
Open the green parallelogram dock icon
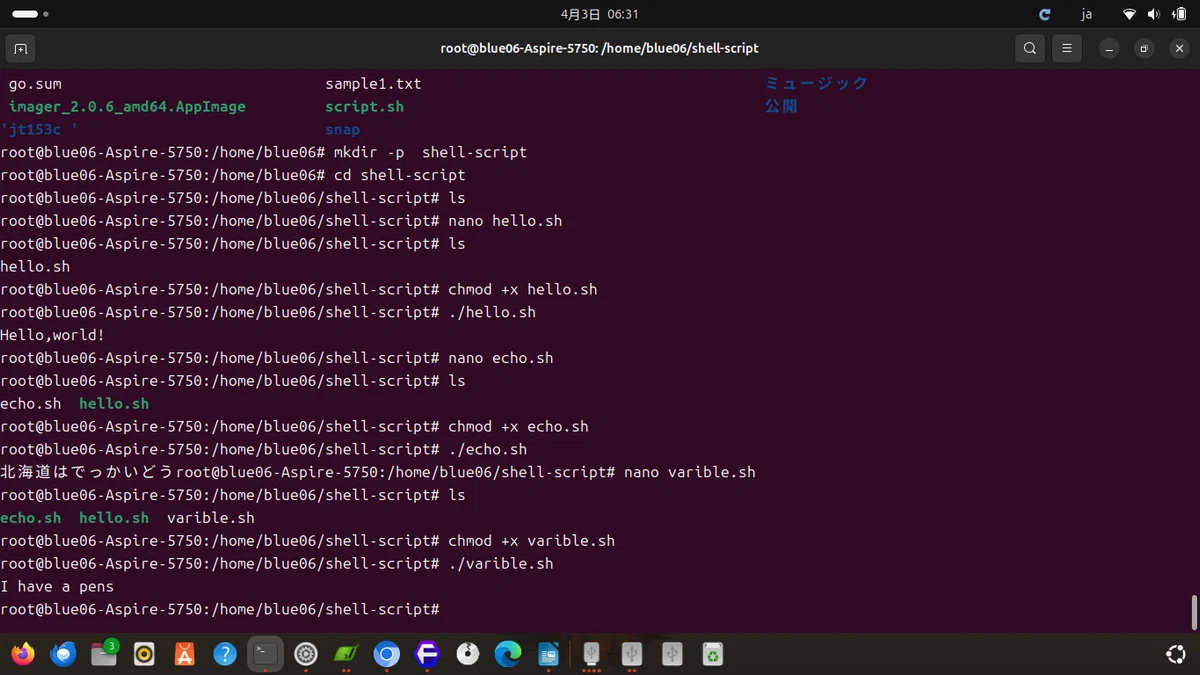[x=346, y=654]
